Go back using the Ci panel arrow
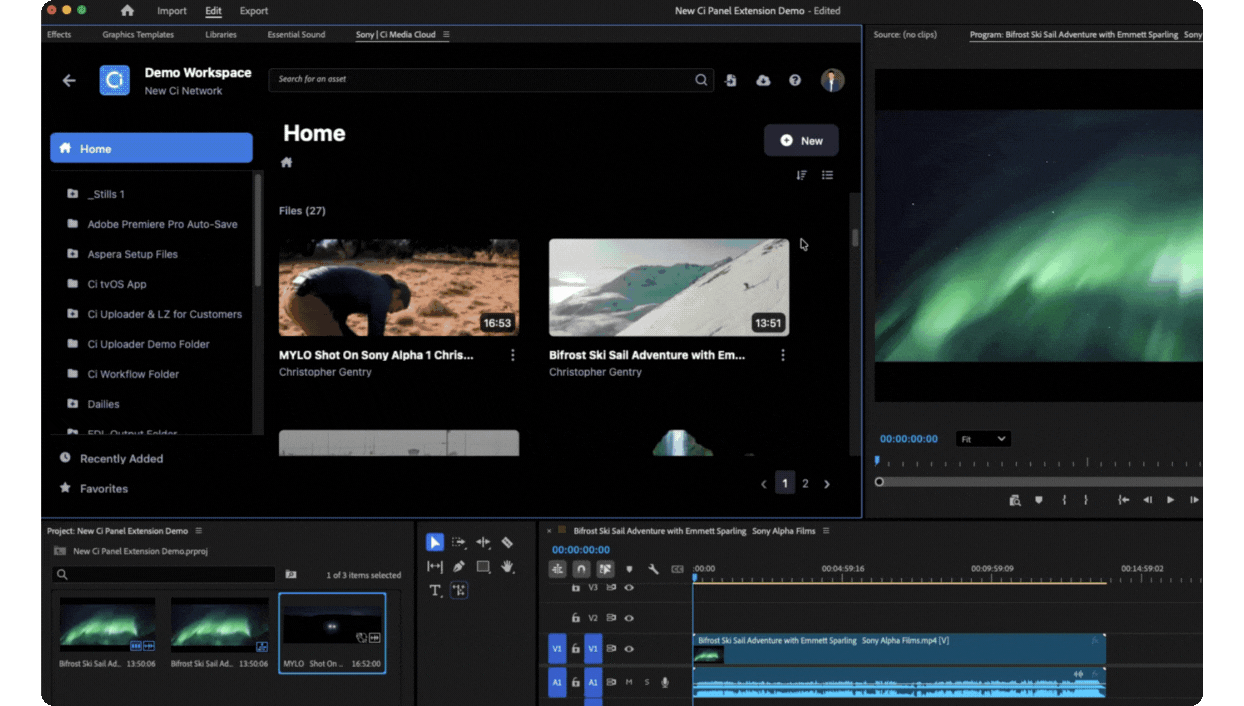This screenshot has width=1244, height=706. [69, 81]
